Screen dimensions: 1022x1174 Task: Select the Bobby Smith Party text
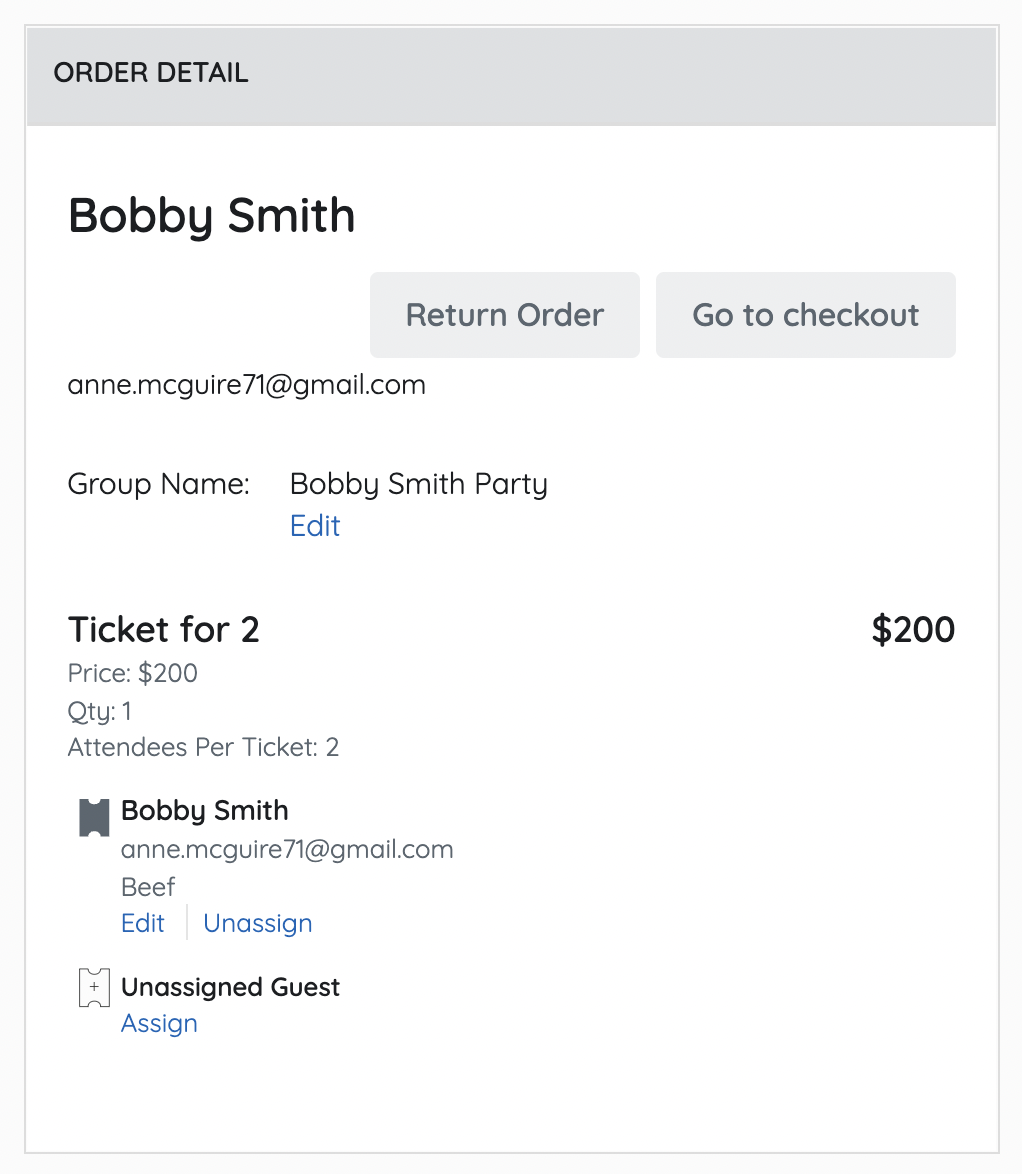pos(418,485)
